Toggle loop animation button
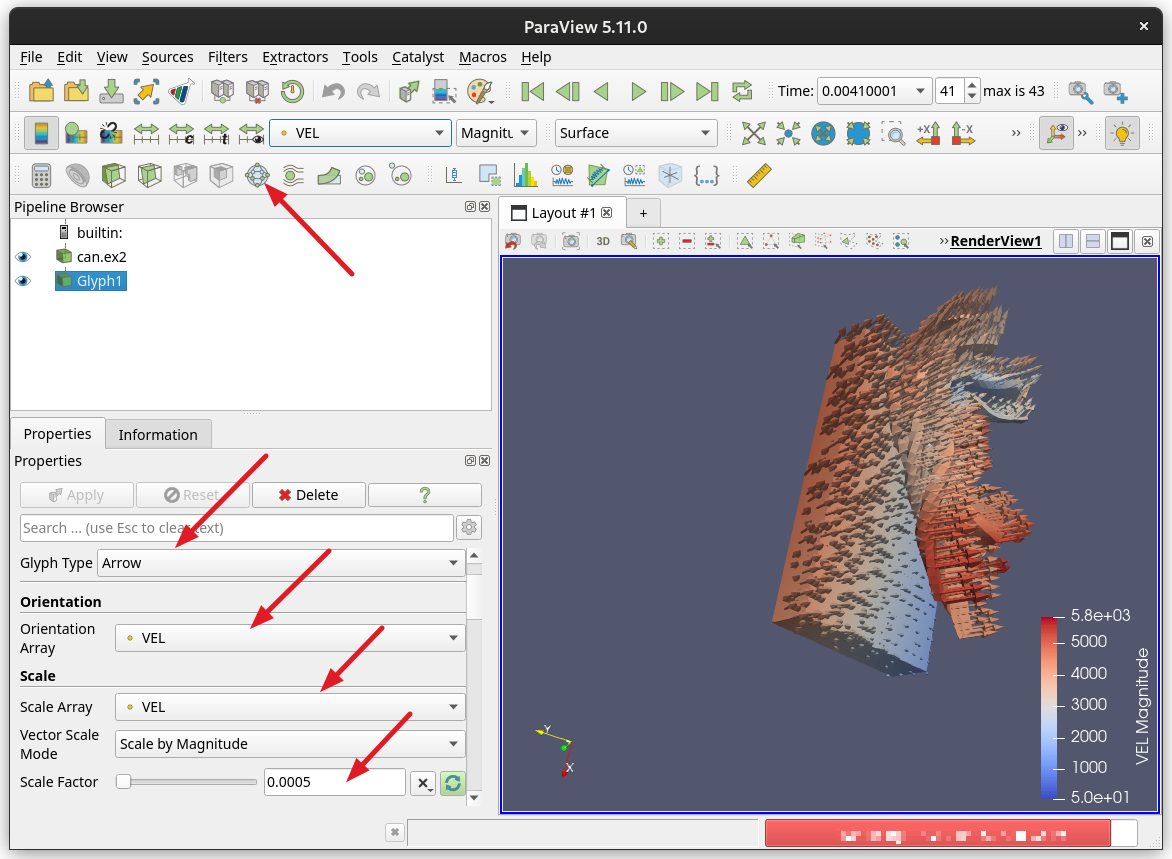1172x859 pixels. point(742,91)
